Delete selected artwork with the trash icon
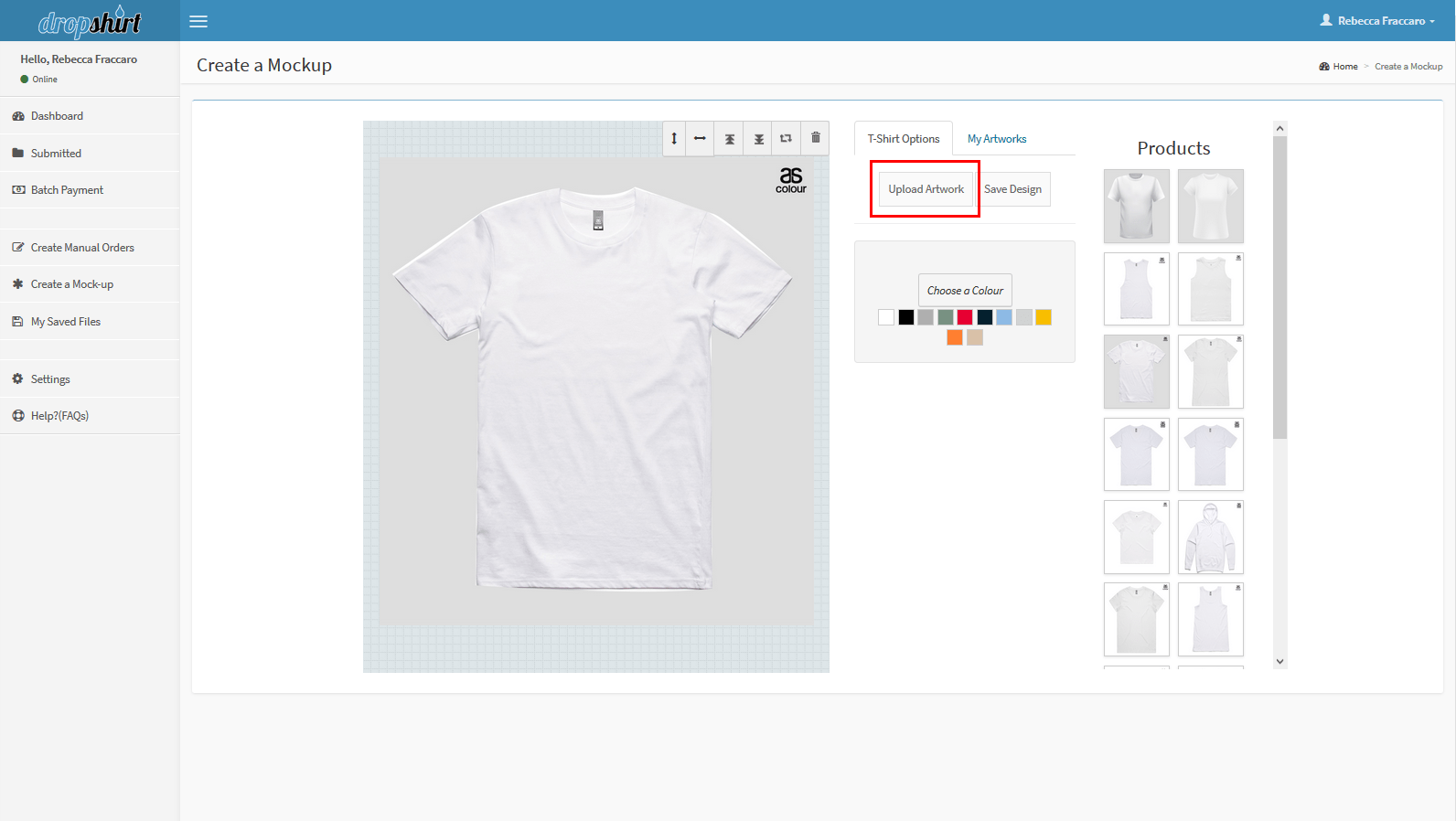The width and height of the screenshot is (1456, 821). [x=816, y=138]
